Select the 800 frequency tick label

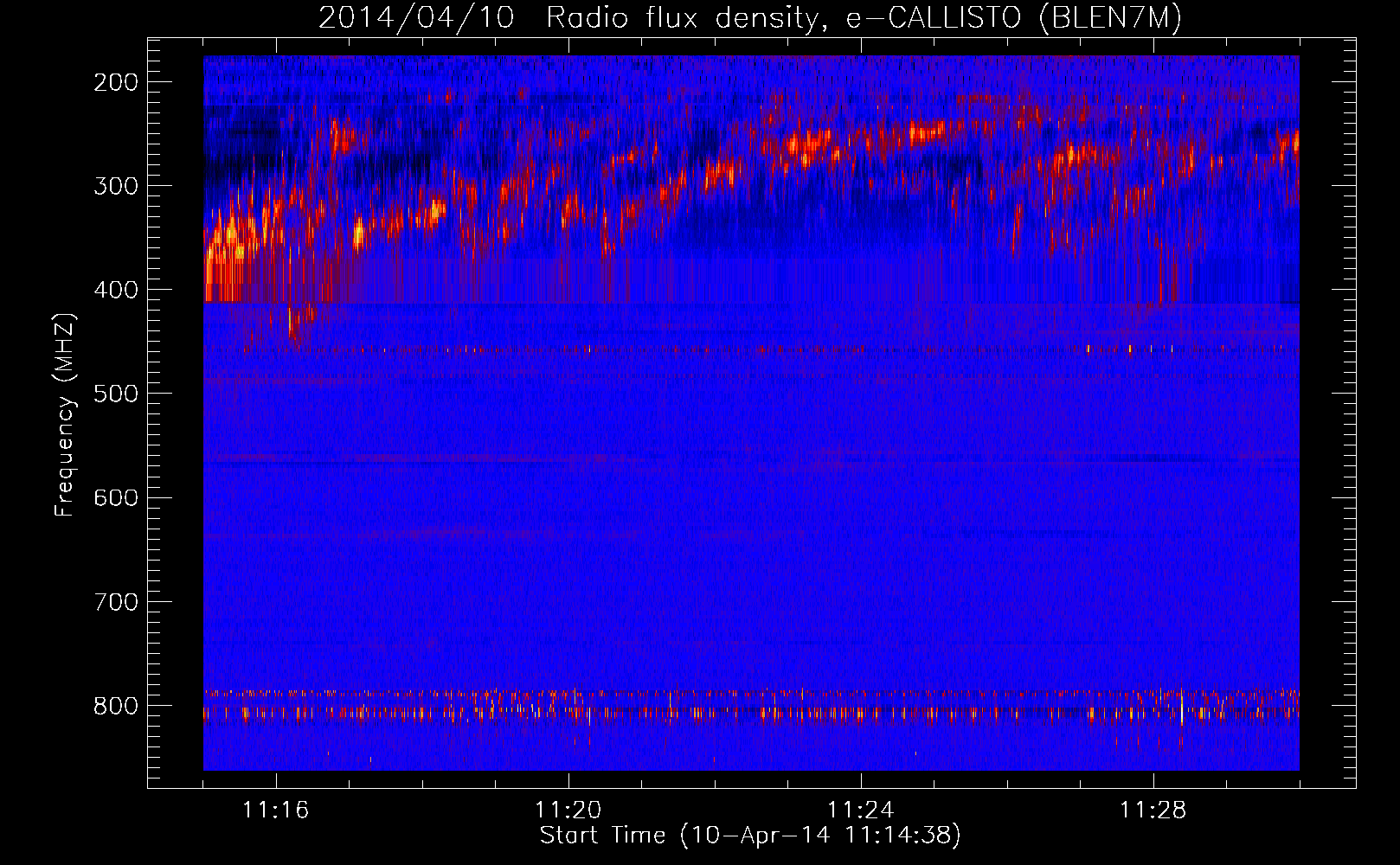116,706
